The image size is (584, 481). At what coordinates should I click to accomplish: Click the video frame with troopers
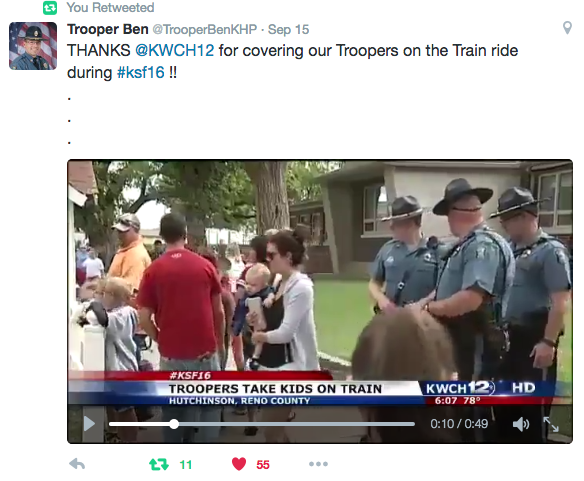(320, 283)
